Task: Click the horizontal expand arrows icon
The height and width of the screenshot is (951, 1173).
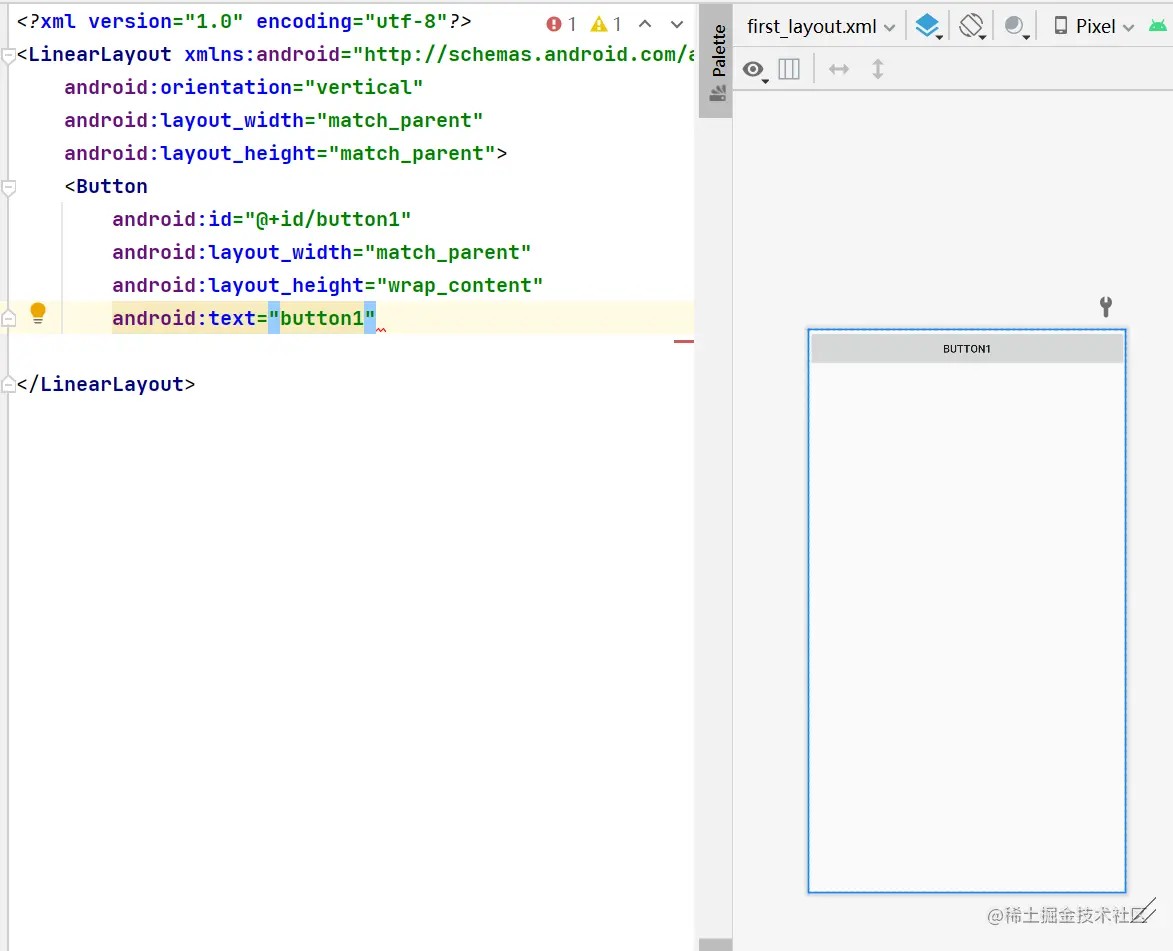Action: (839, 70)
